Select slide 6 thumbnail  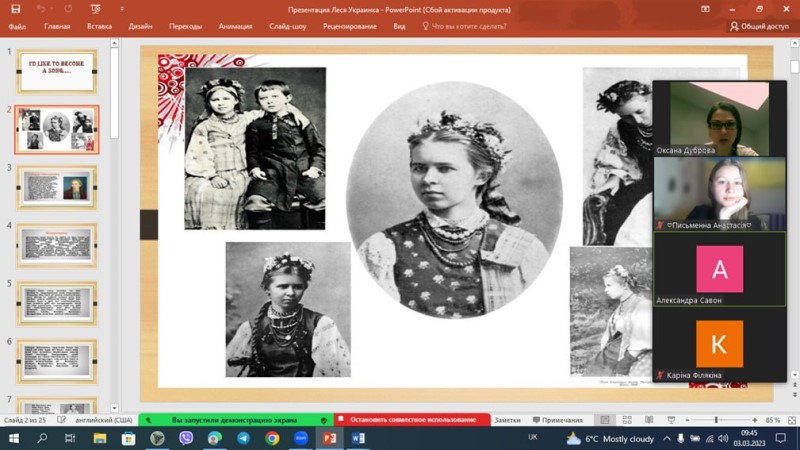pyautogui.click(x=57, y=361)
